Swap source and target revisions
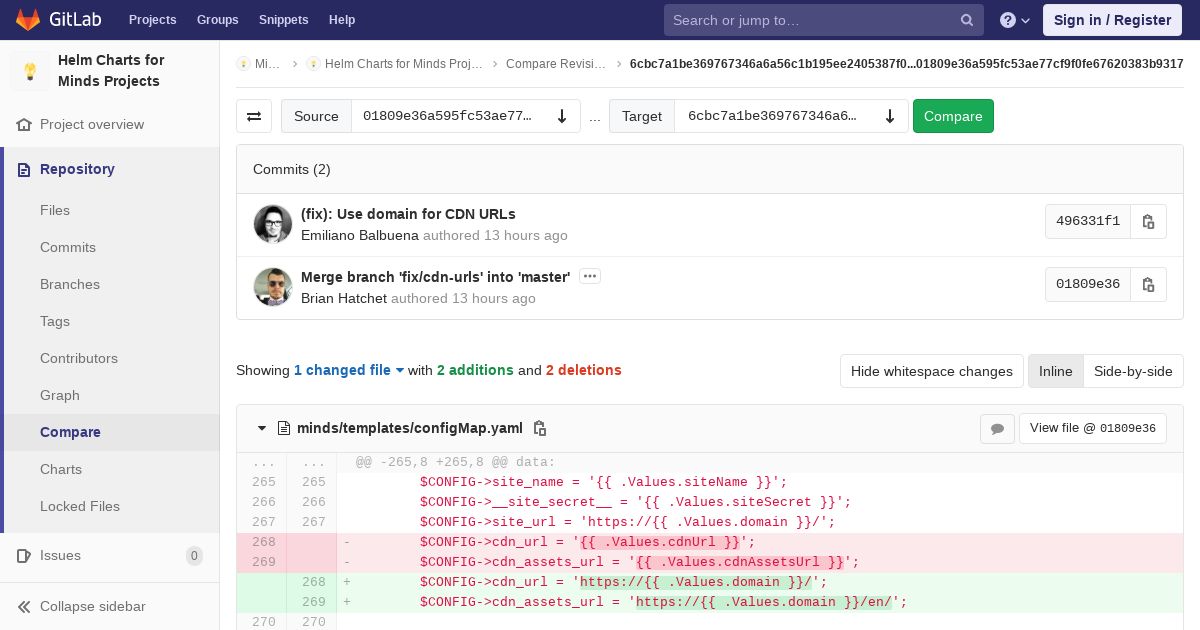The image size is (1200, 630). pos(254,116)
